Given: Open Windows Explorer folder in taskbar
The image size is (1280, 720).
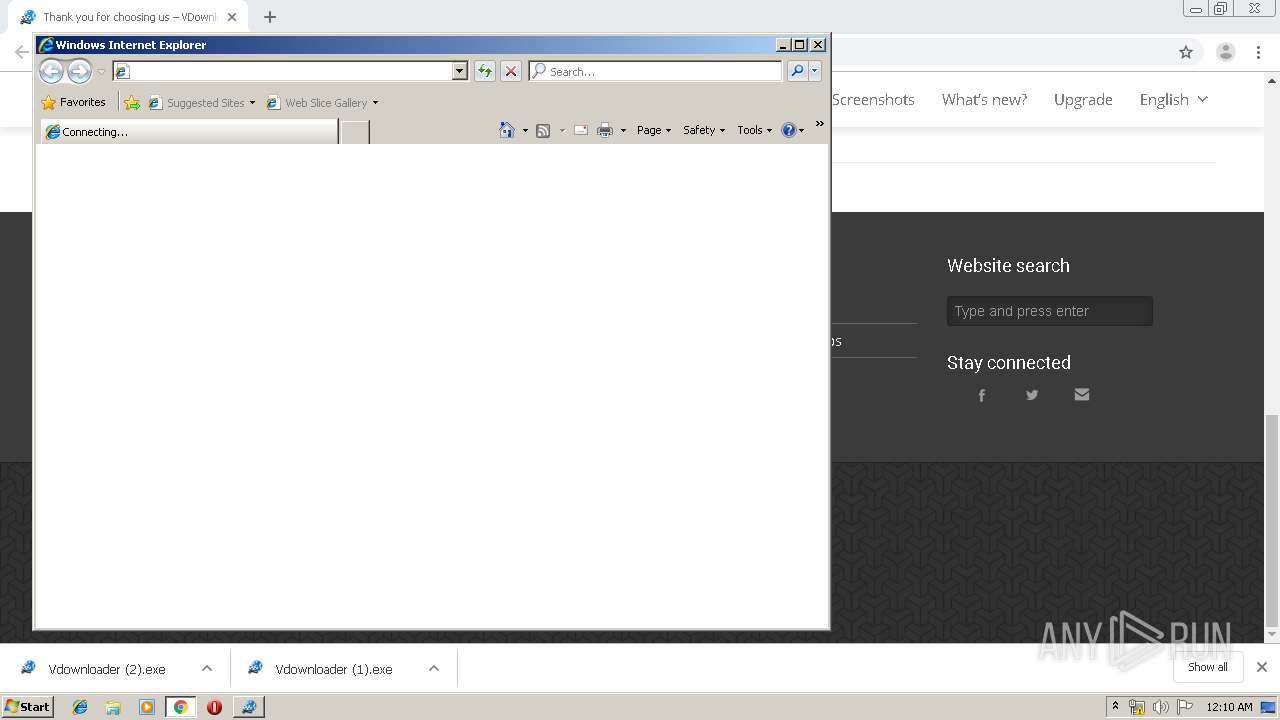Looking at the screenshot, I should coord(113,707).
